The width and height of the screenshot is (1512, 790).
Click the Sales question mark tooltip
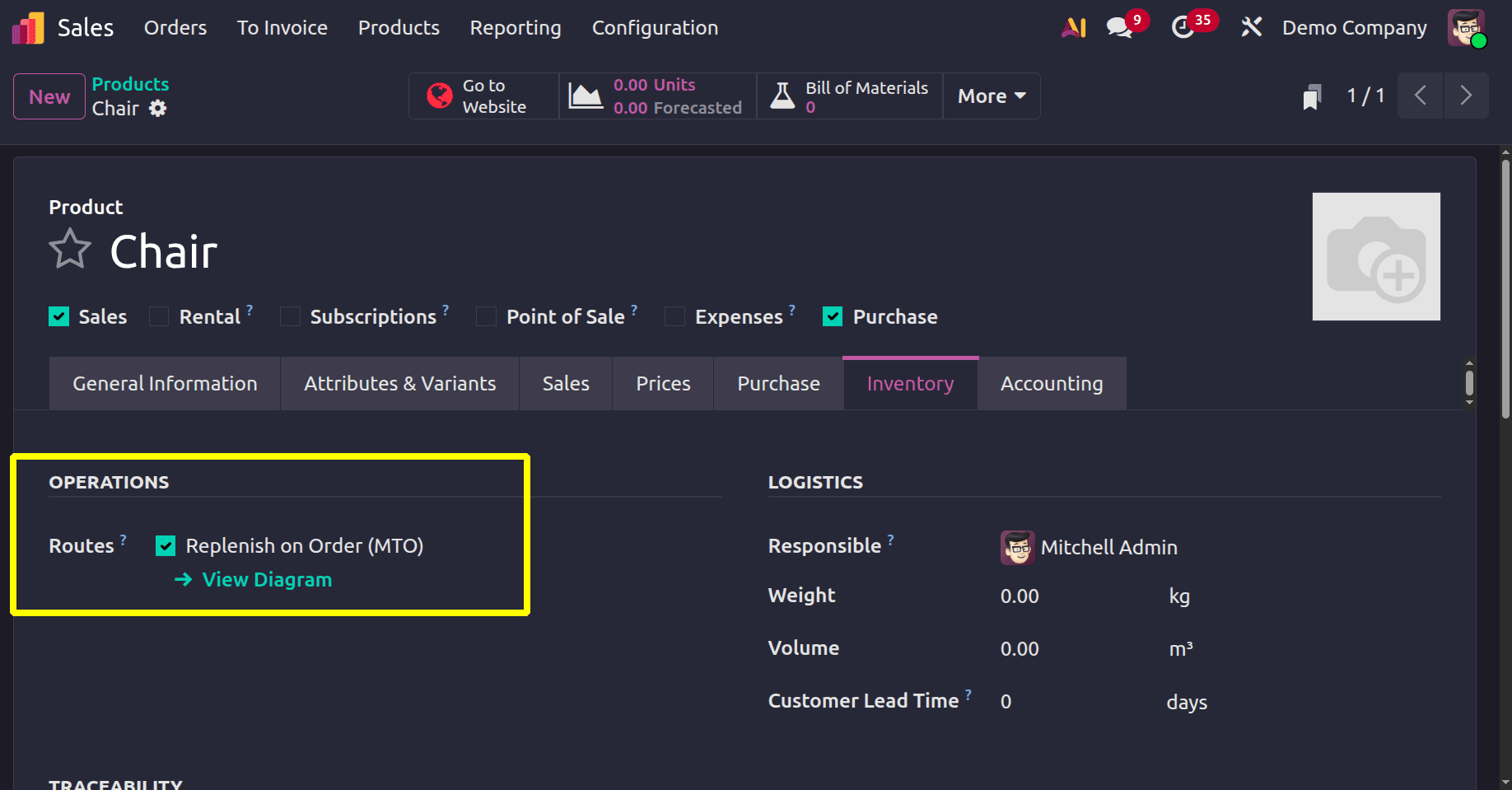[x=252, y=308]
